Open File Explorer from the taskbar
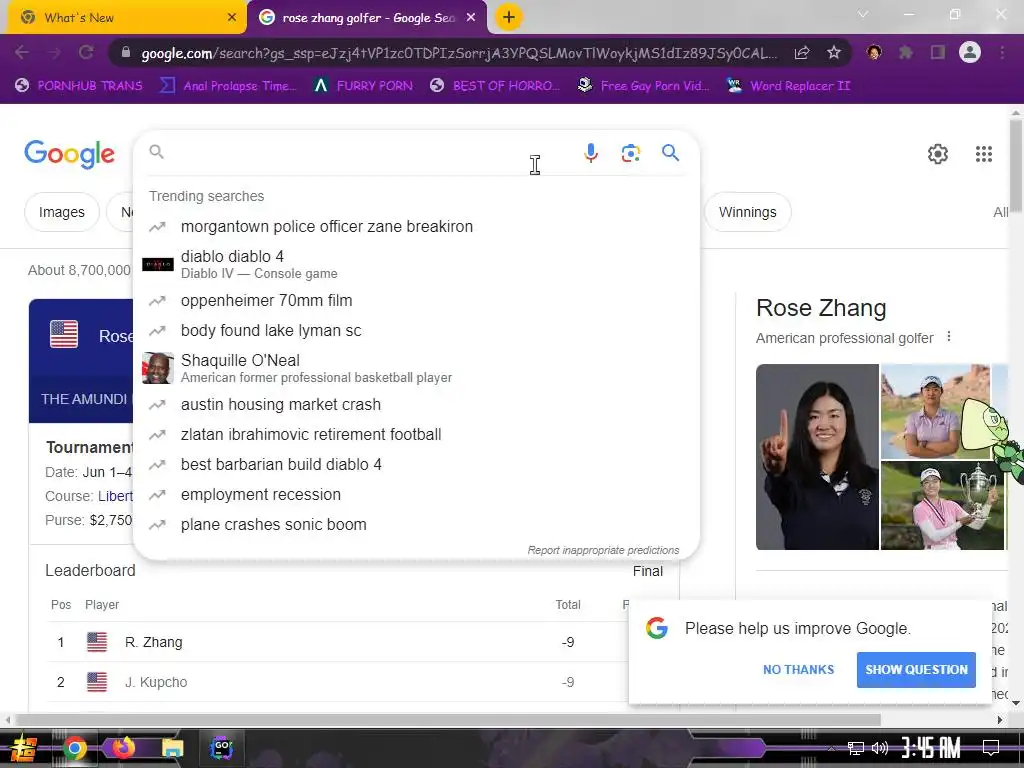 pyautogui.click(x=173, y=748)
